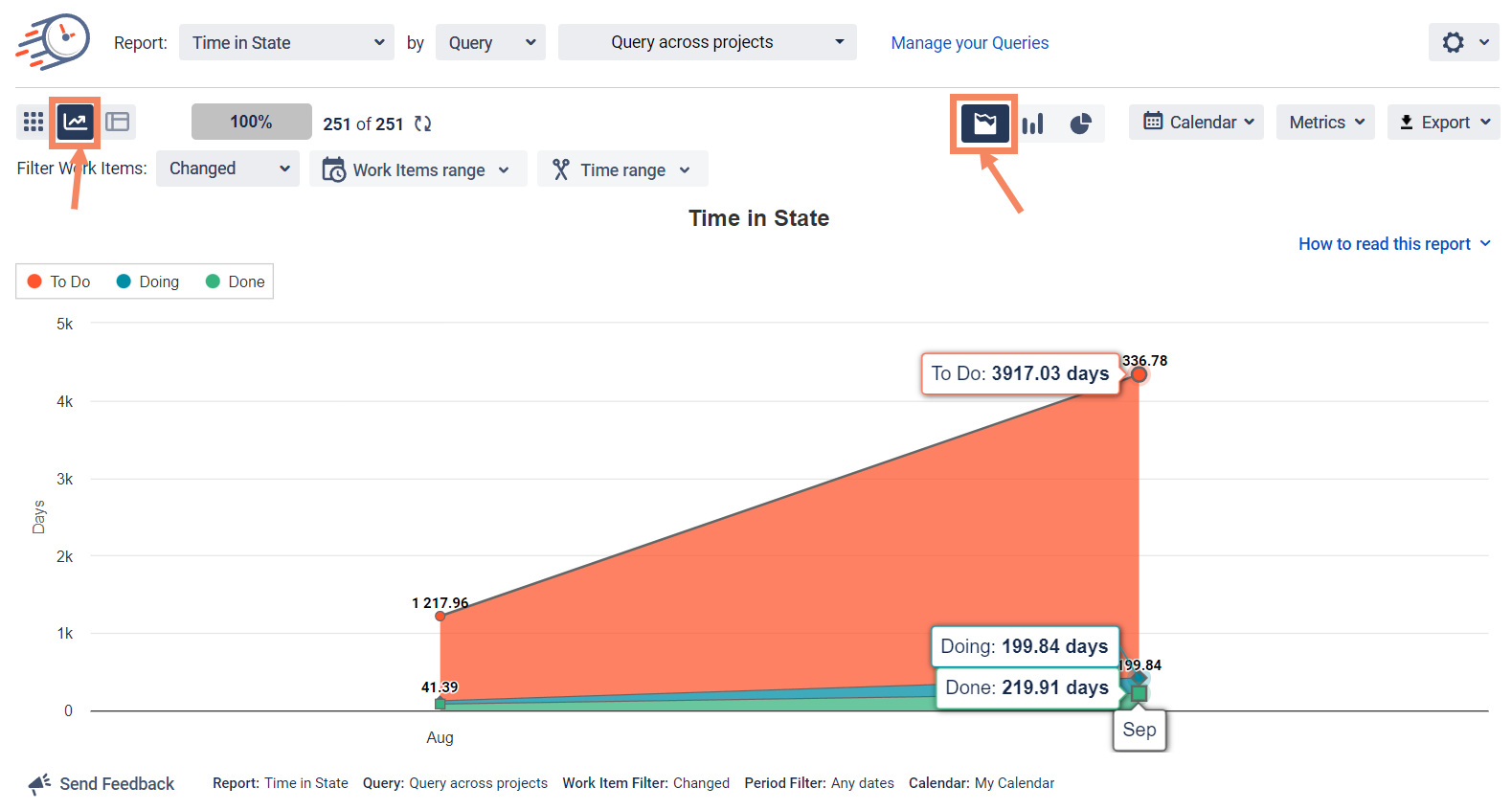Viewport: 1512px width, 810px height.
Task: Click the Time in Status app logo
Action: pos(54,42)
